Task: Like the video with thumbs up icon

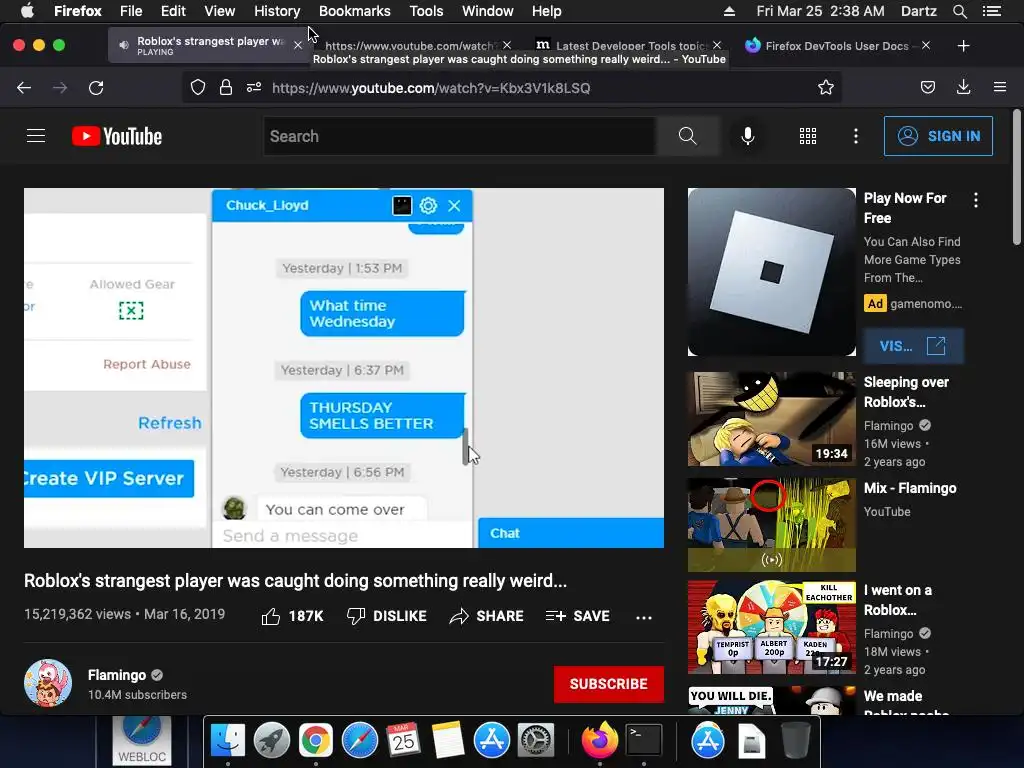Action: 270,616
